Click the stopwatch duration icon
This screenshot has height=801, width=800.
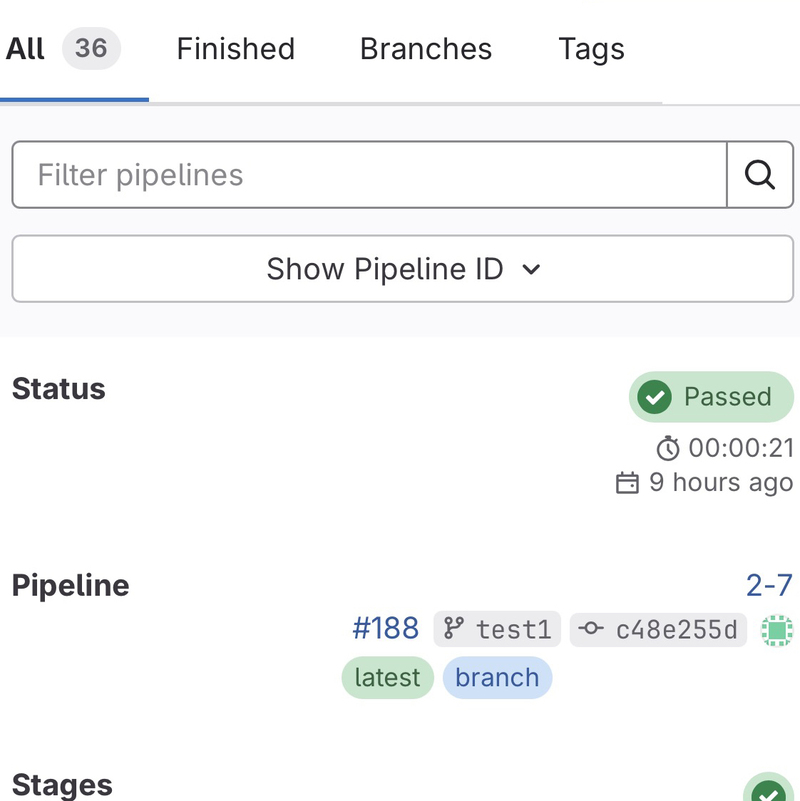(667, 447)
